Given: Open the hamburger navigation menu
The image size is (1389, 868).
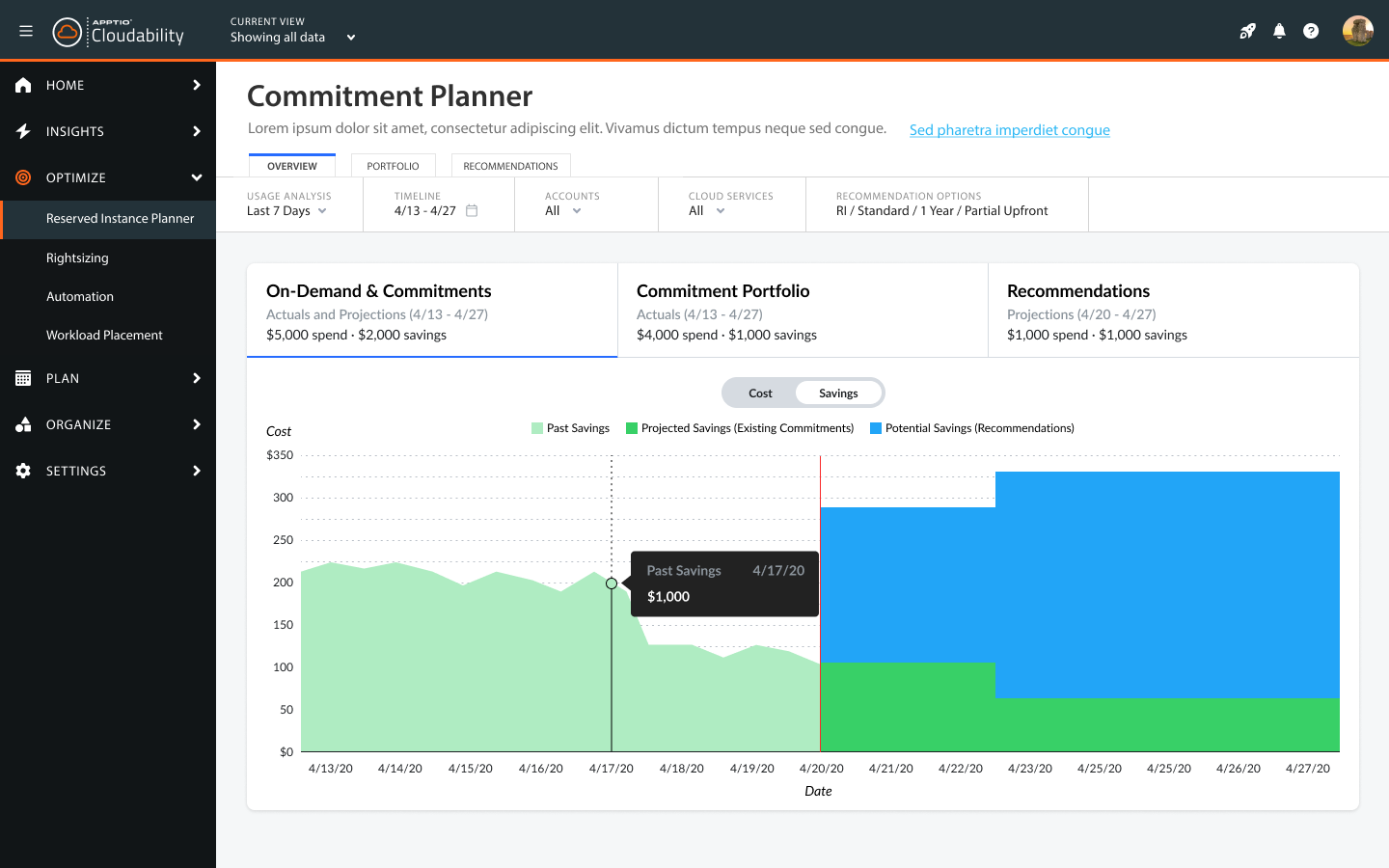Looking at the screenshot, I should (26, 31).
